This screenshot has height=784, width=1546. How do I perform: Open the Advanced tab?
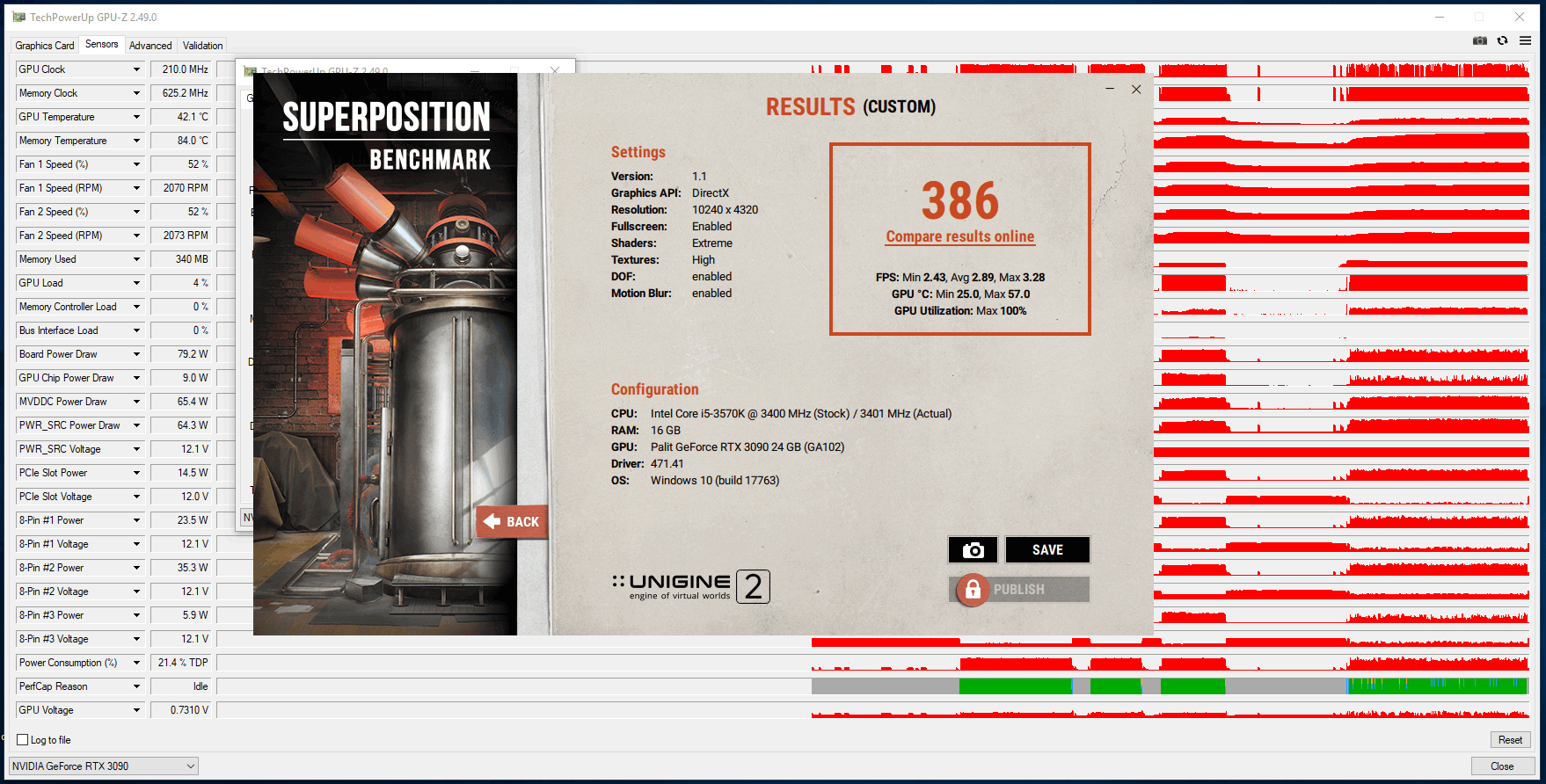pos(150,46)
